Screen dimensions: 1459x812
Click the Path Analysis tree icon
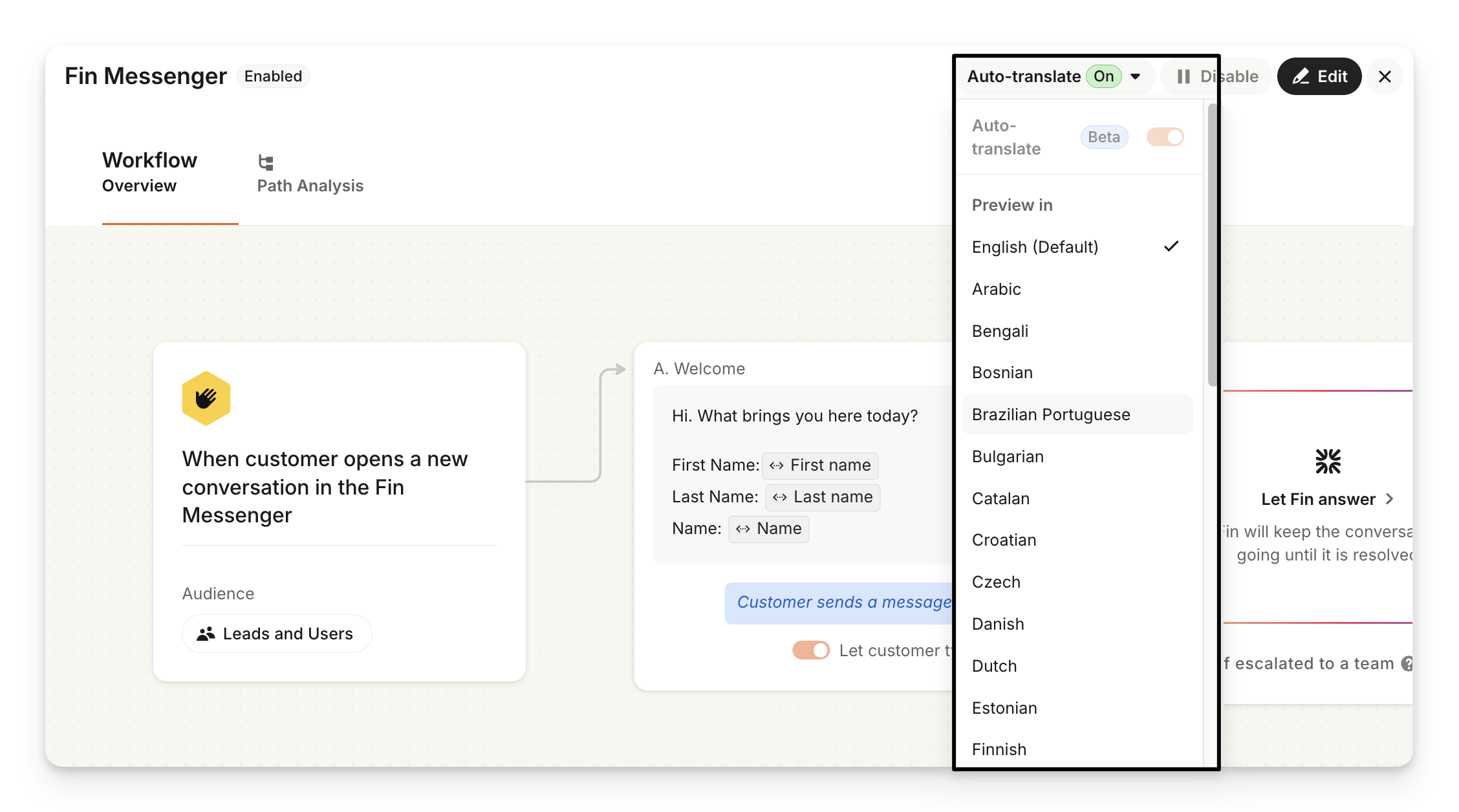[266, 162]
